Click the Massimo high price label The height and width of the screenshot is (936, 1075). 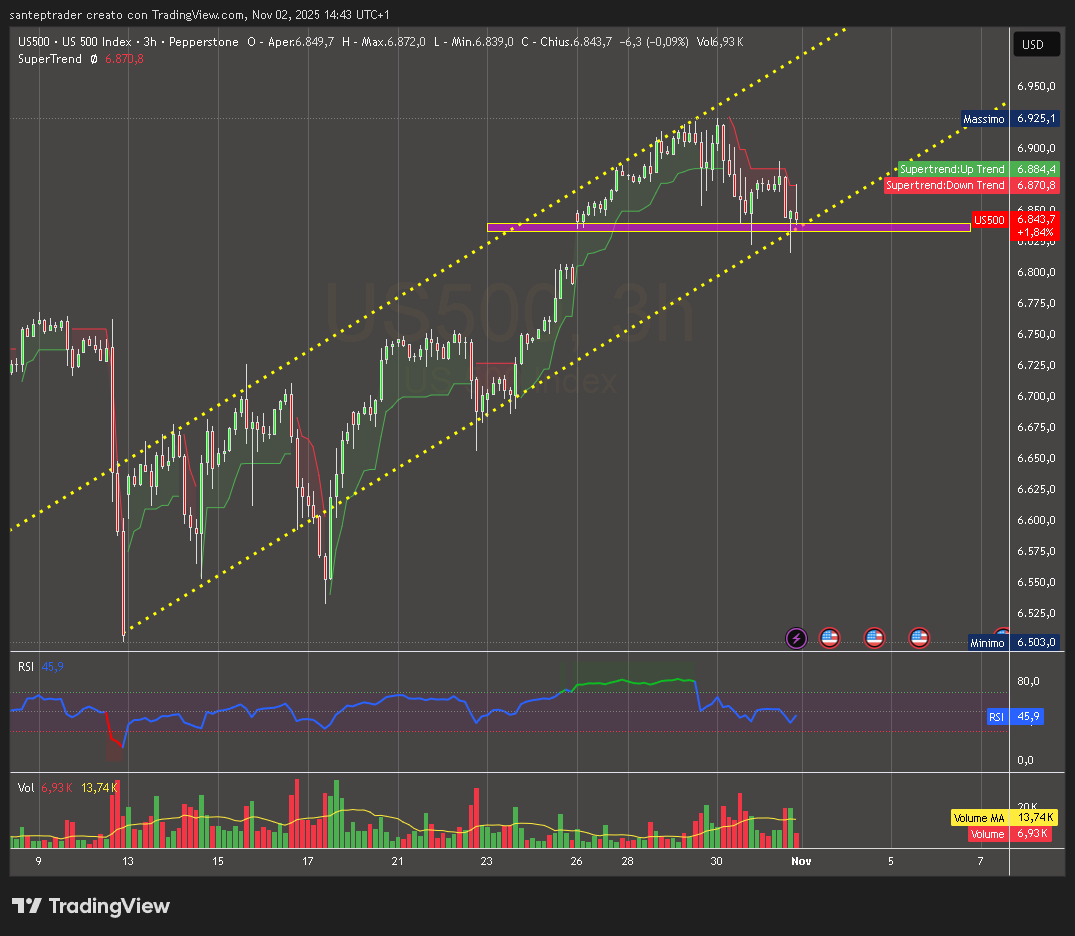coord(983,119)
